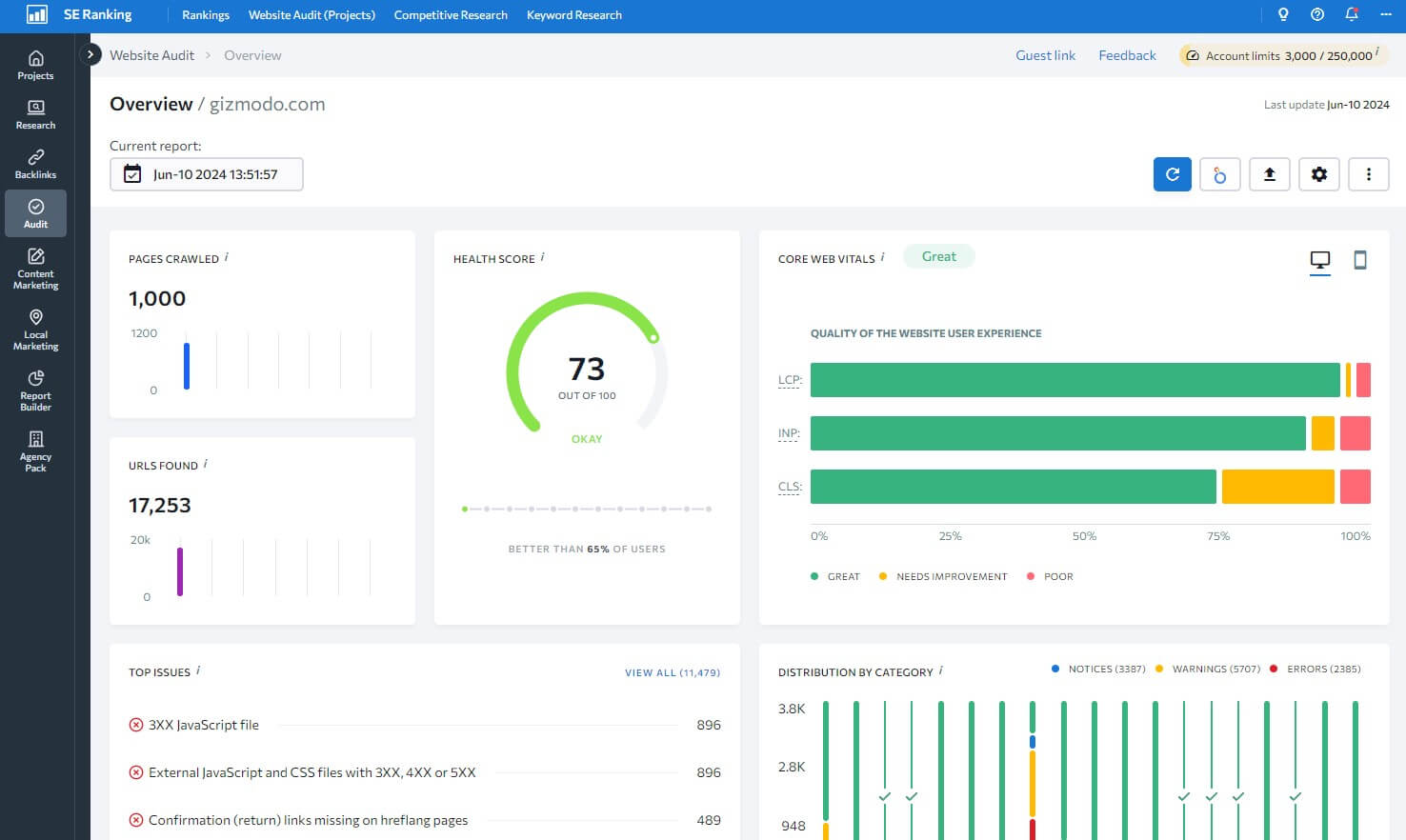Screen dimensions: 1406x840
Task: Open Backlinks in the sidebar
Action: 35,165
